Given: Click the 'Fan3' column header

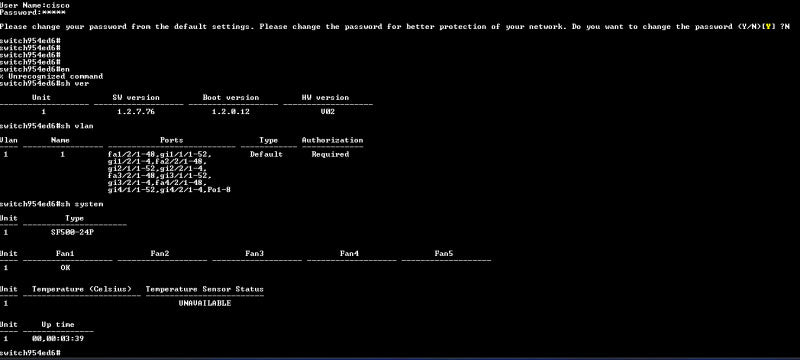Looking at the screenshot, I should pyautogui.click(x=255, y=253).
